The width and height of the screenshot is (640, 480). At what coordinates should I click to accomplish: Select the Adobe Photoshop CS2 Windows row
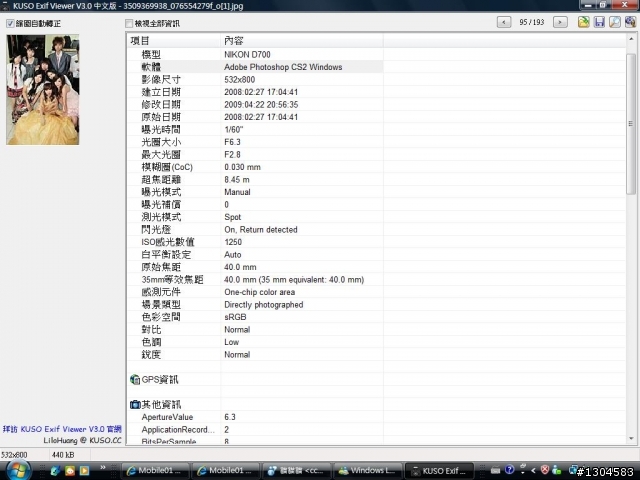(255, 67)
